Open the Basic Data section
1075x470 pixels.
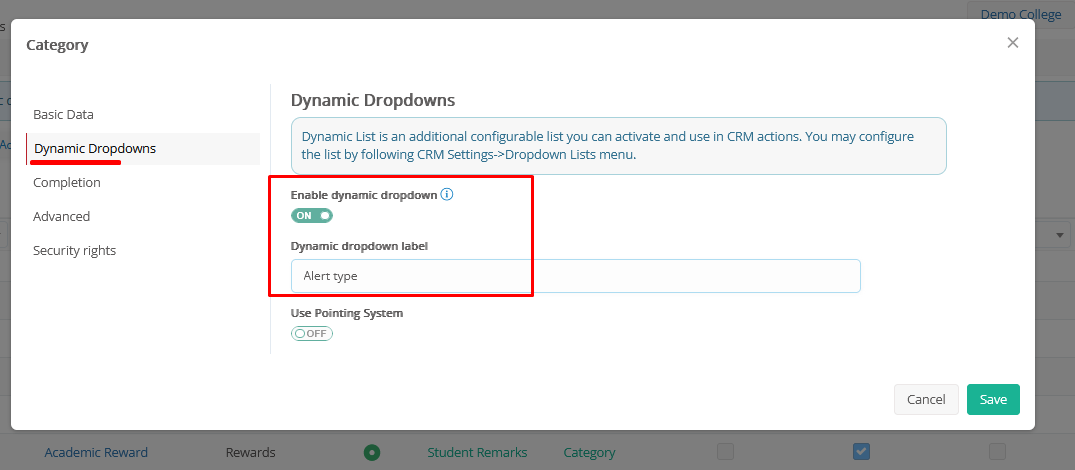point(63,115)
